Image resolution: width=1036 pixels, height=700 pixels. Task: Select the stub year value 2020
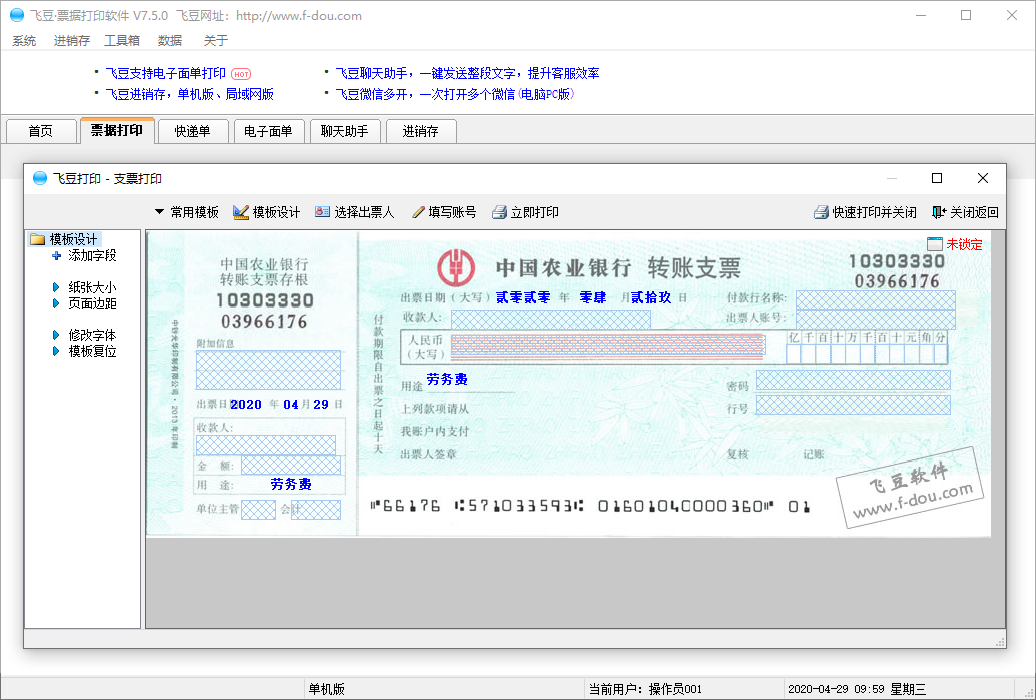pos(246,405)
